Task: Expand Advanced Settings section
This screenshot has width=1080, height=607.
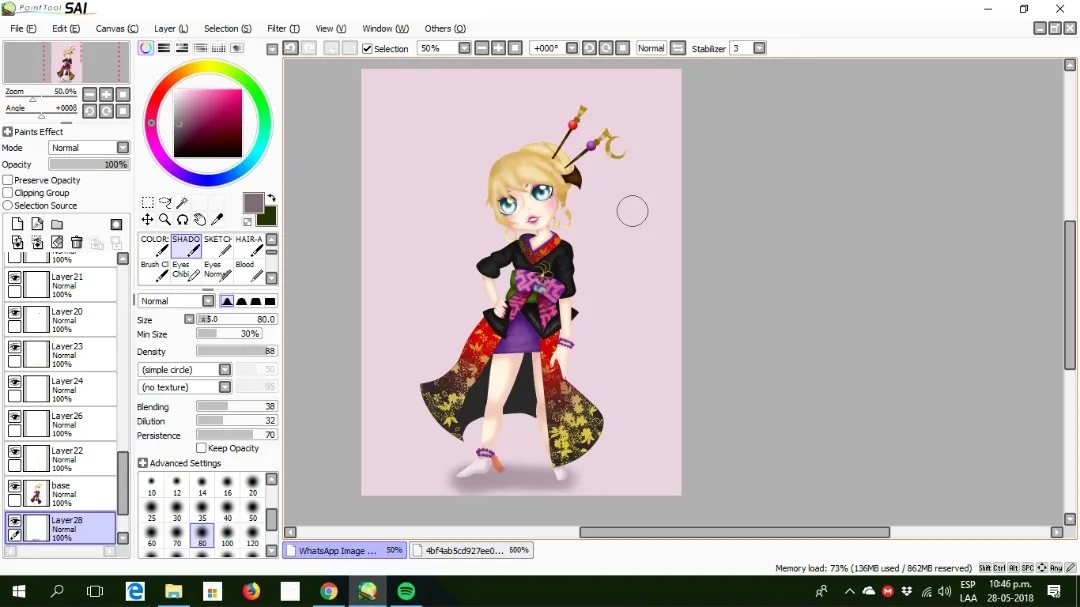Action: tap(143, 463)
